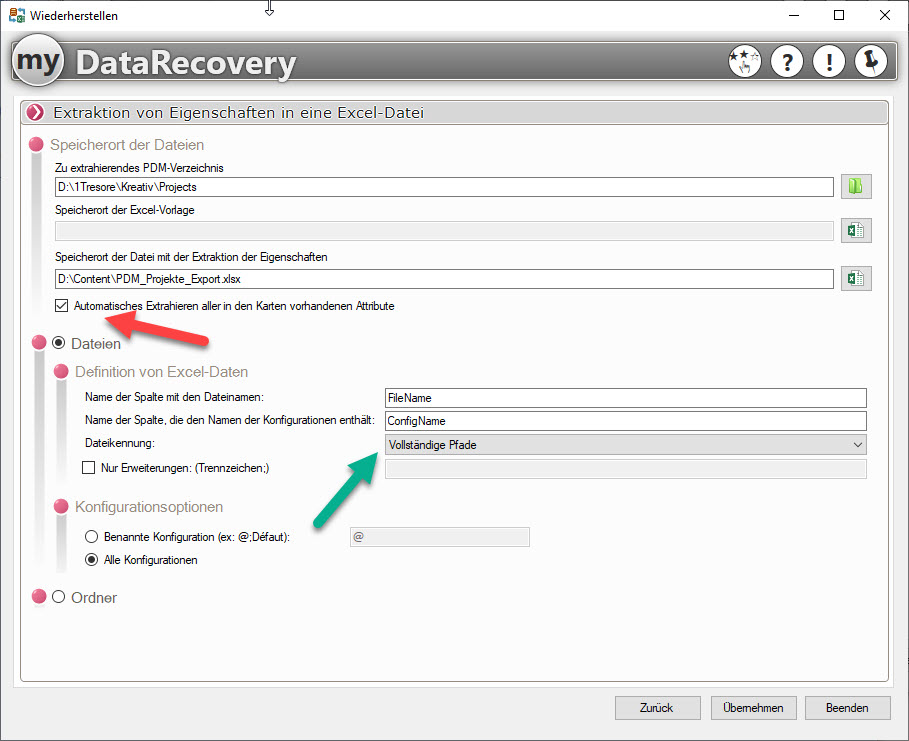This screenshot has height=741, width=909.
Task: Click the pushpin icon in header
Action: [x=871, y=61]
